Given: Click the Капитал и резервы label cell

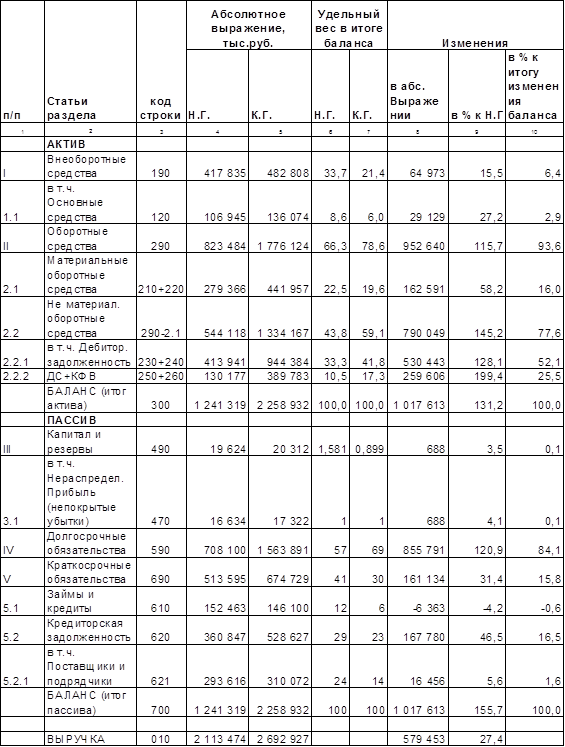Looking at the screenshot, I should tap(91, 442).
